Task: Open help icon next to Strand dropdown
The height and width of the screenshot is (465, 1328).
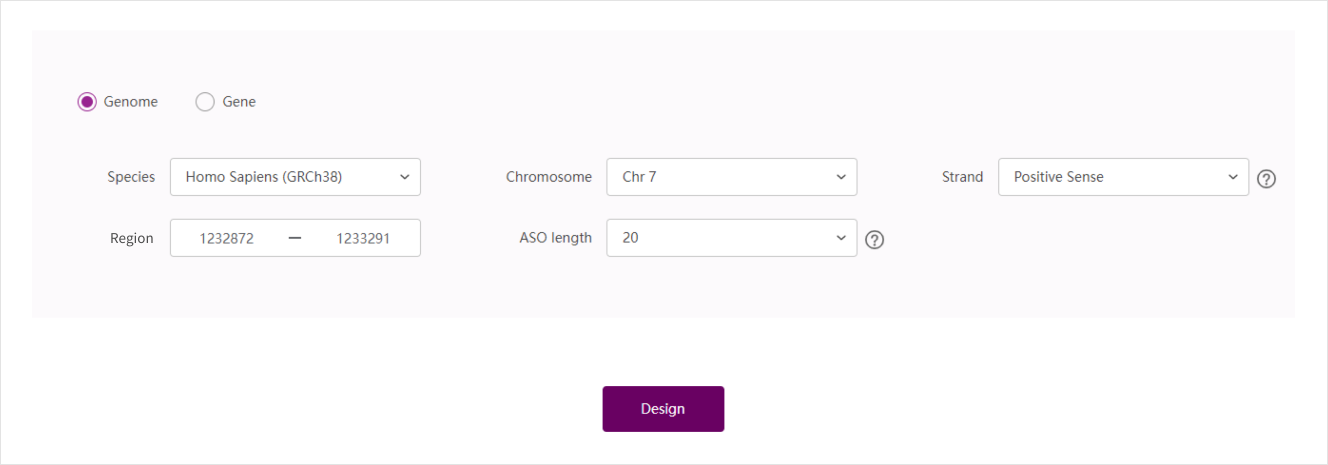Action: (x=1266, y=179)
